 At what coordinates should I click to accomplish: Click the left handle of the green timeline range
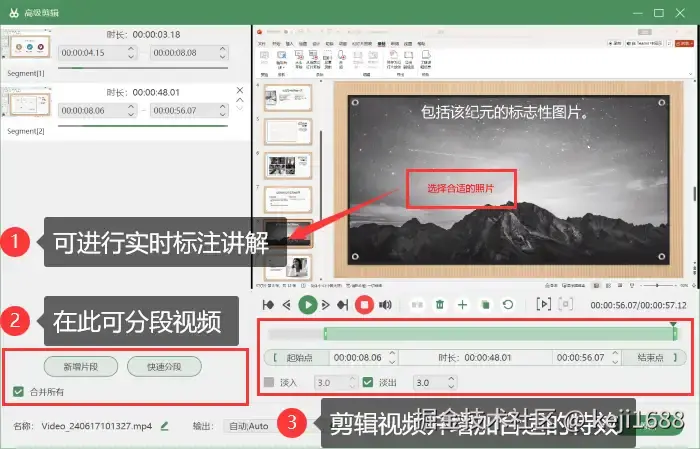click(325, 334)
